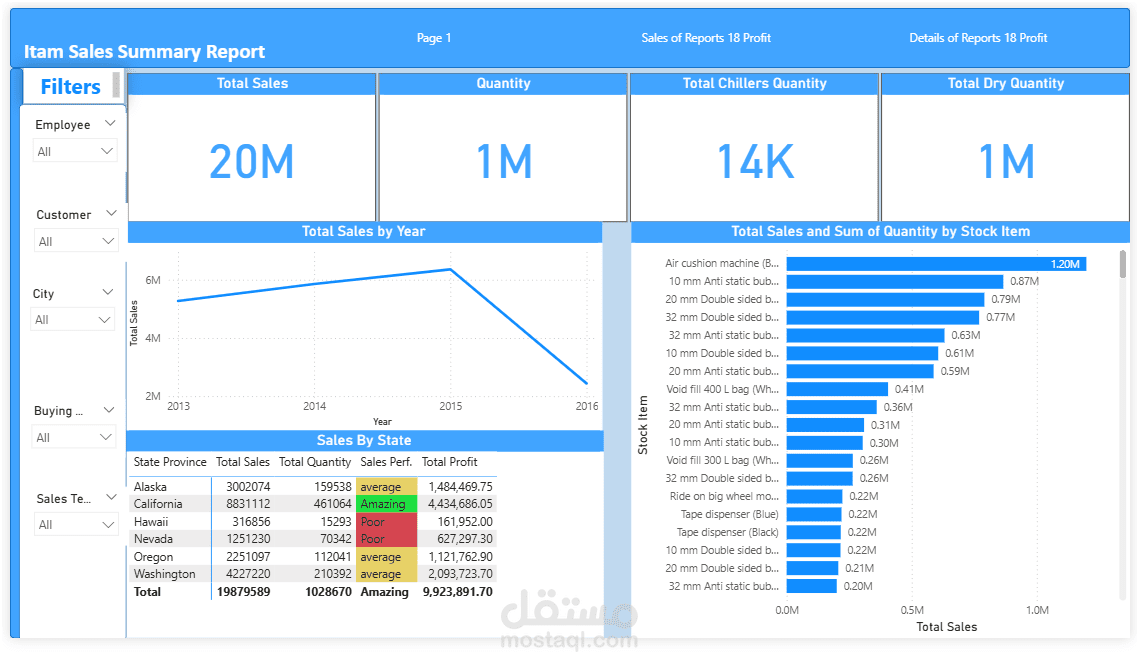The width and height of the screenshot is (1139, 665).
Task: Click the Ride on big wheel mo... label
Action: point(723,496)
